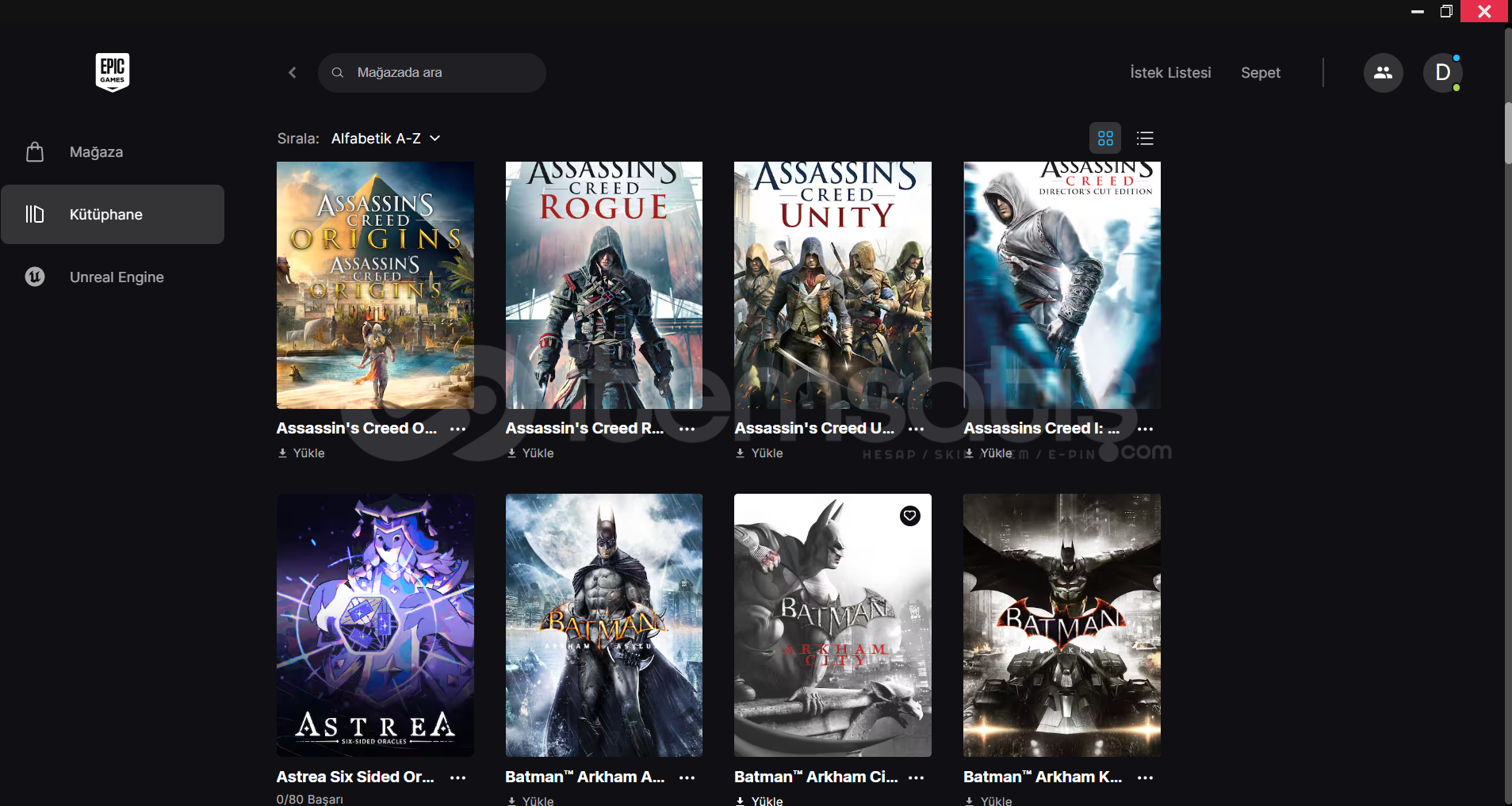
Task: Open Batman Arkham Knight cover thumbnail
Action: [1062, 625]
